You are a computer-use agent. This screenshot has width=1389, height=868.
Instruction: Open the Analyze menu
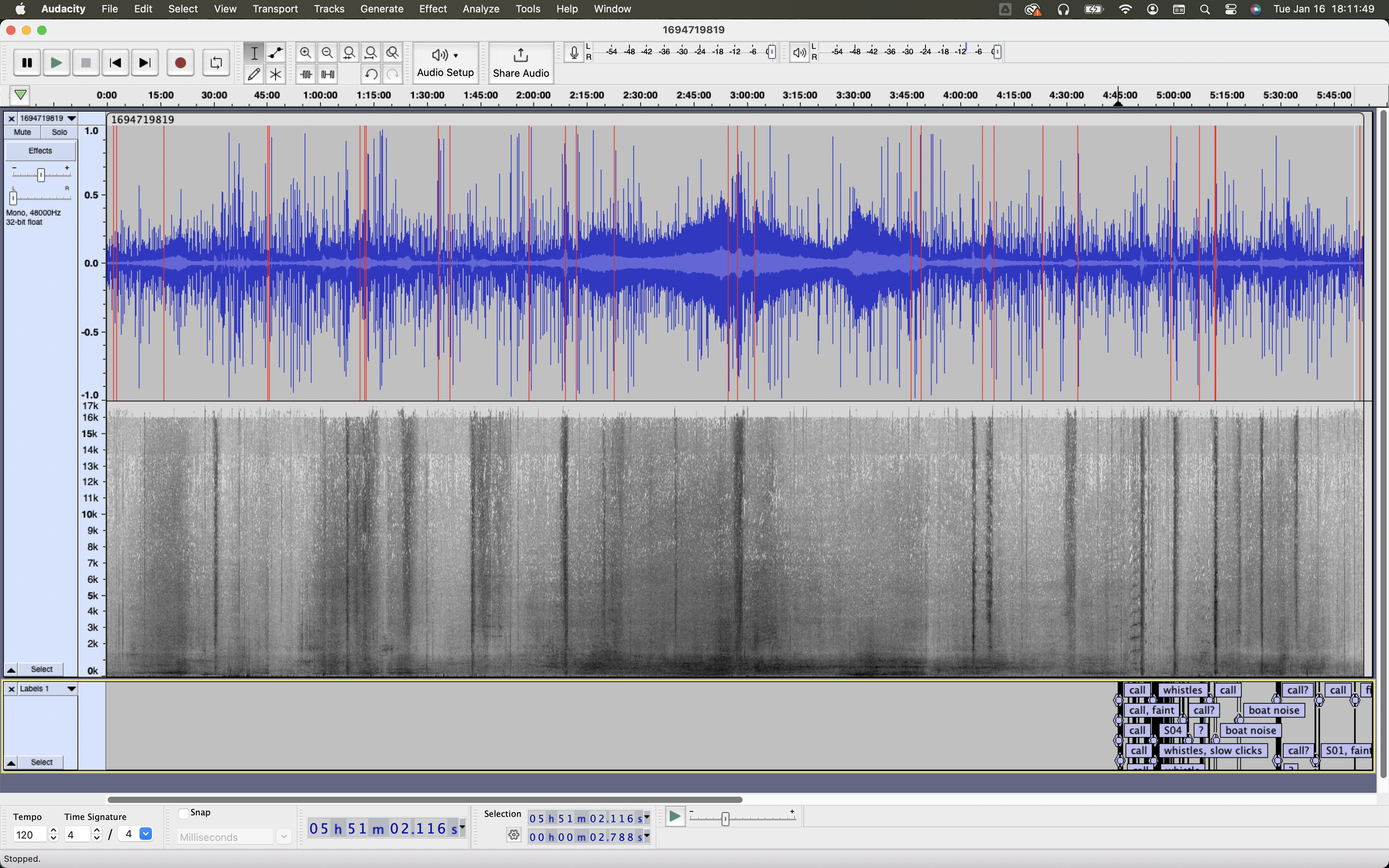click(x=481, y=9)
